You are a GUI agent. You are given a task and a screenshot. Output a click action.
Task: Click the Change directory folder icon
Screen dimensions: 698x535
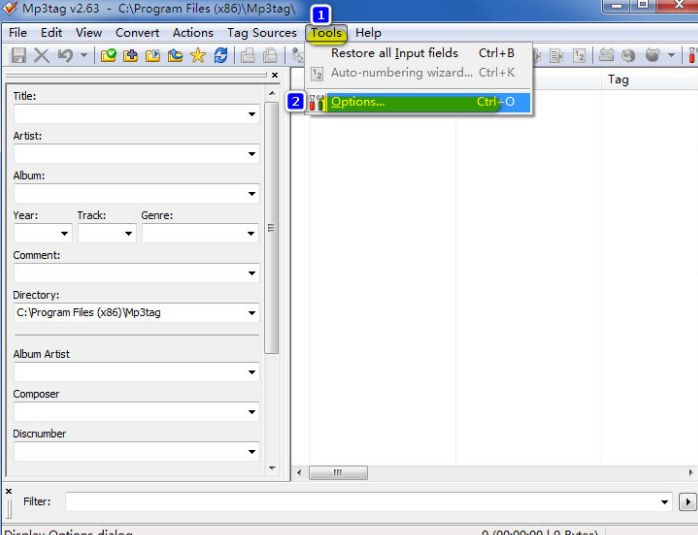[x=108, y=56]
